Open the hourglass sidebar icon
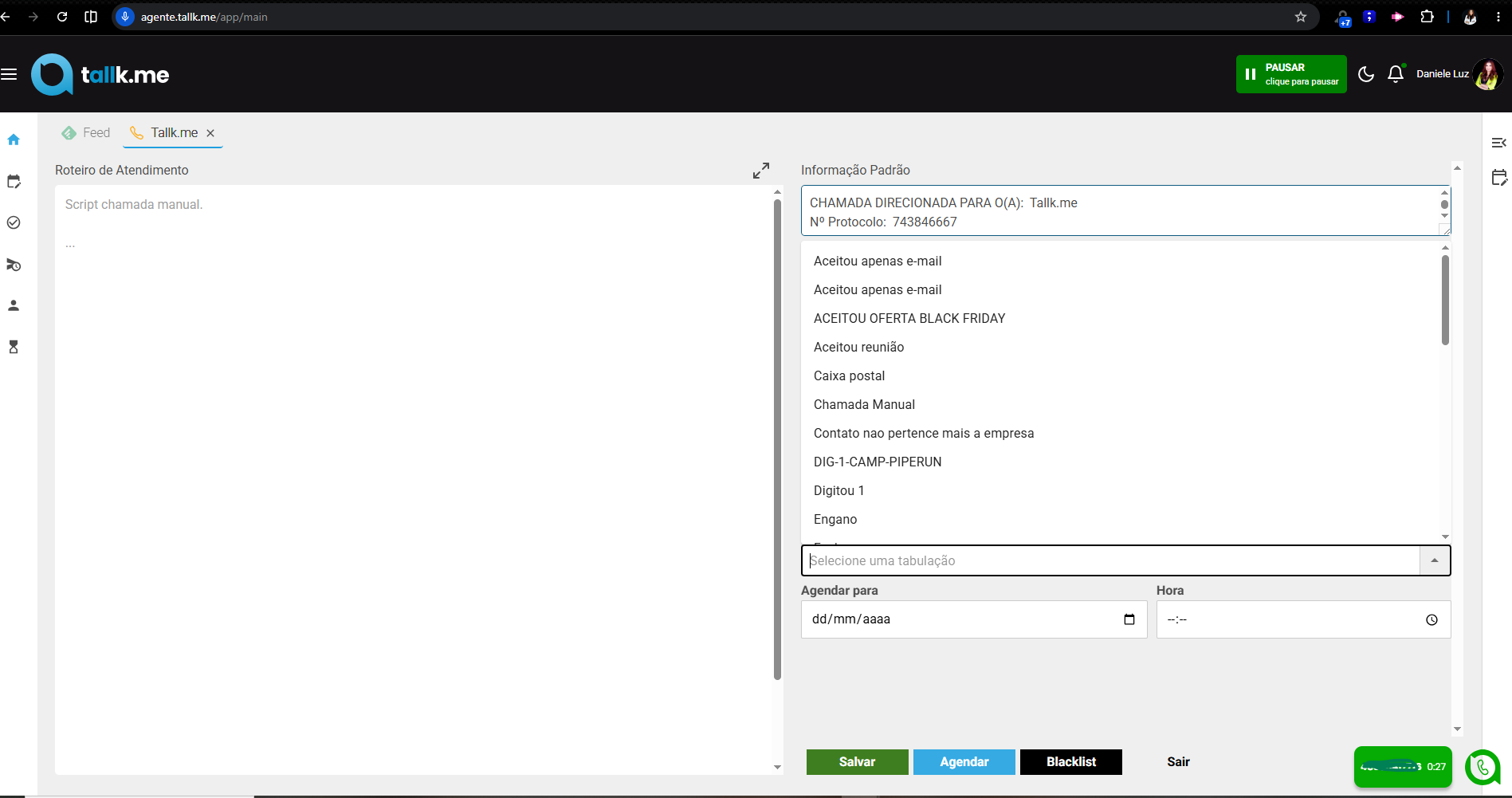1512x798 pixels. tap(14, 347)
